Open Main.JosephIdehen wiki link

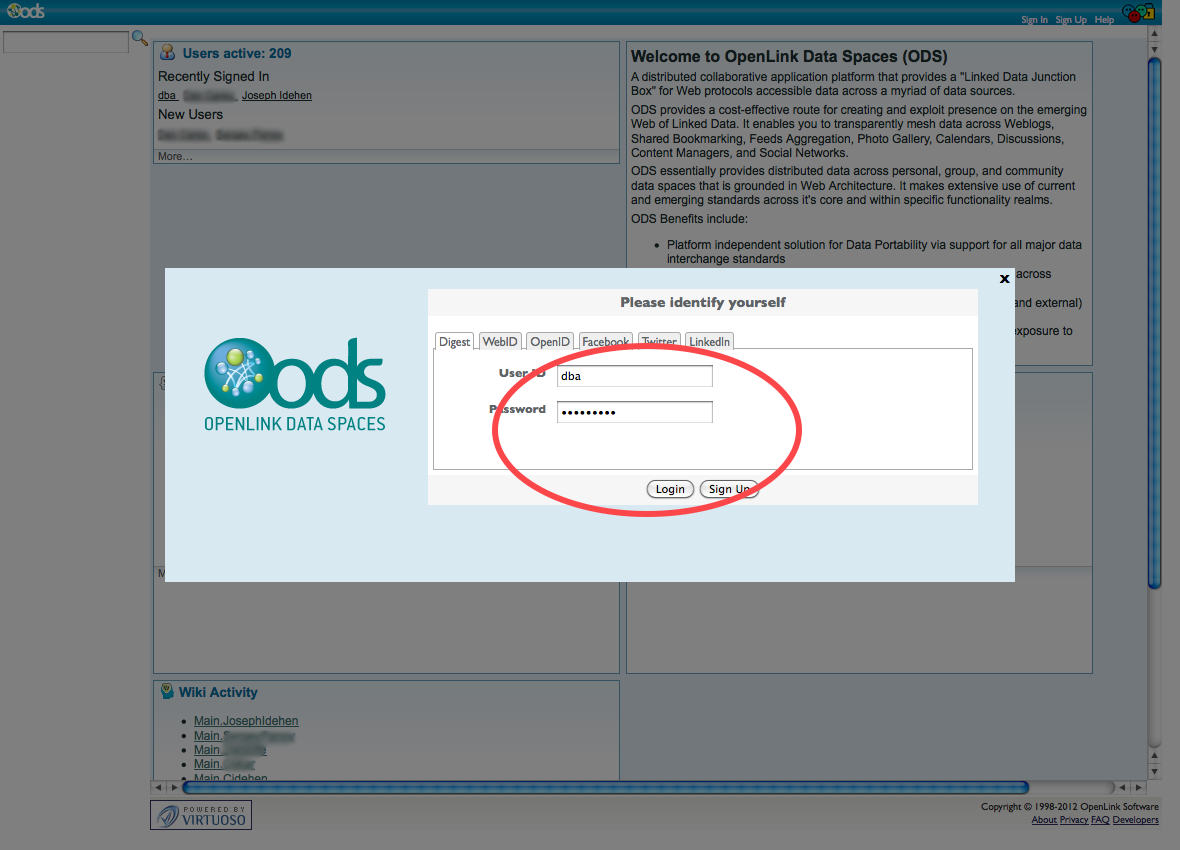point(246,721)
